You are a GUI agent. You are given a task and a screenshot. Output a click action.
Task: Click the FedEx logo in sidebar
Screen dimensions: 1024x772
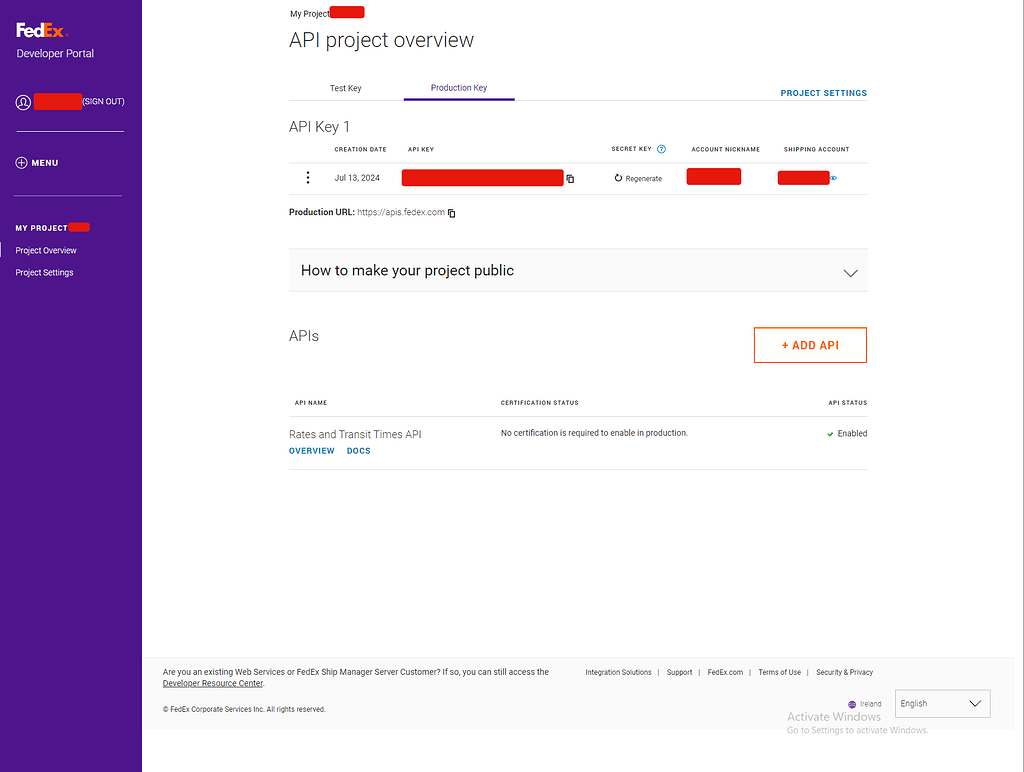(41, 30)
